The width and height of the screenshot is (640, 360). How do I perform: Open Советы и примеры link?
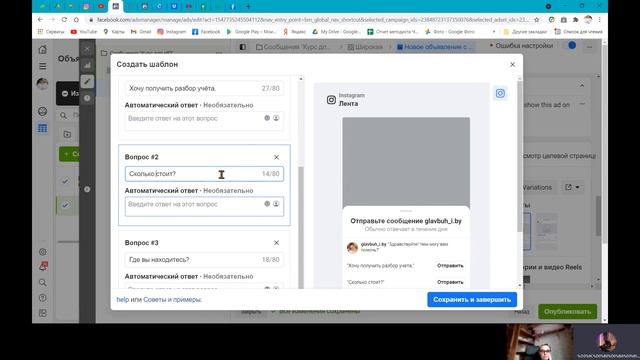tap(172, 299)
